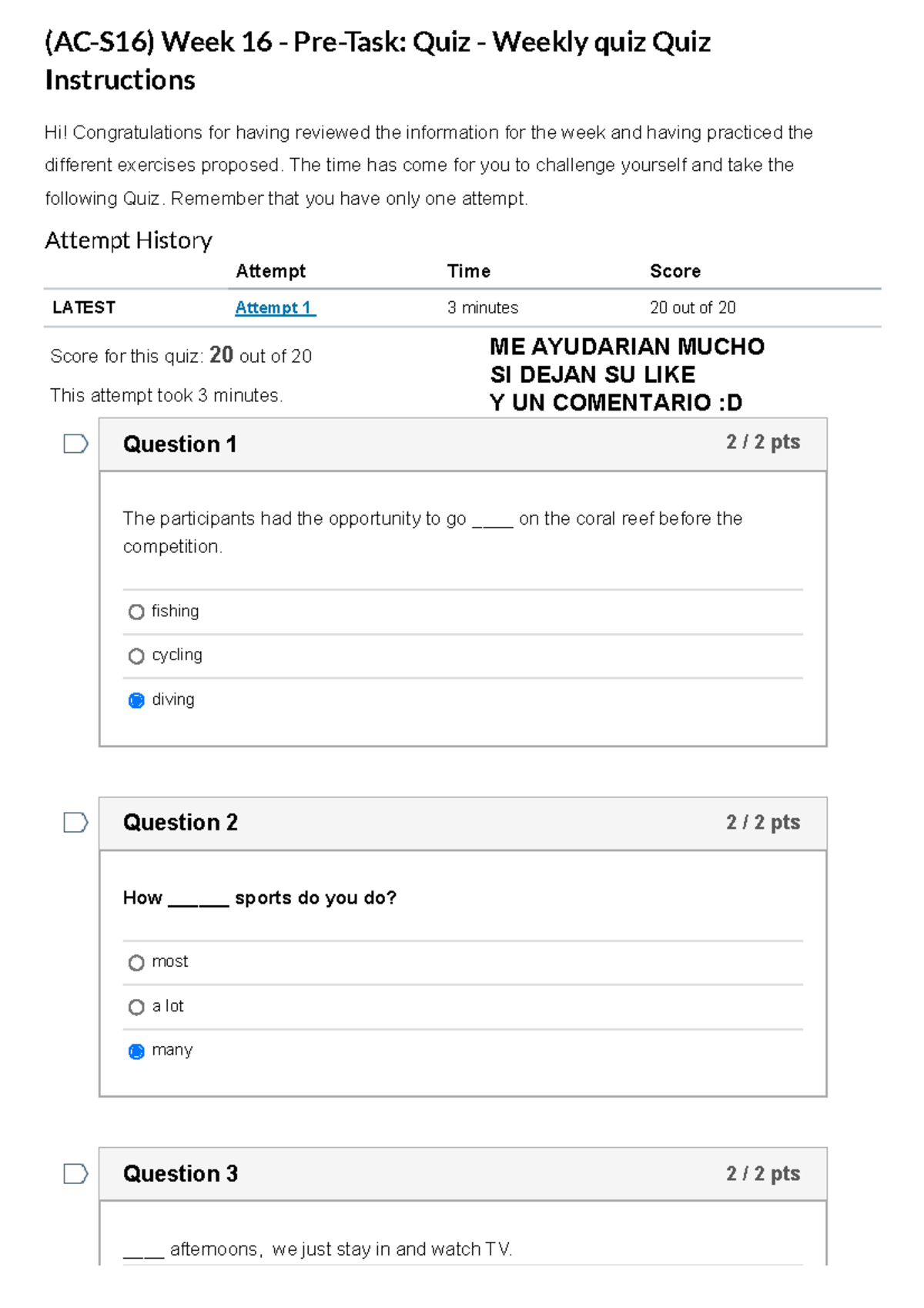Click the Question 1 '2 / 2 pts' score

coord(762,442)
